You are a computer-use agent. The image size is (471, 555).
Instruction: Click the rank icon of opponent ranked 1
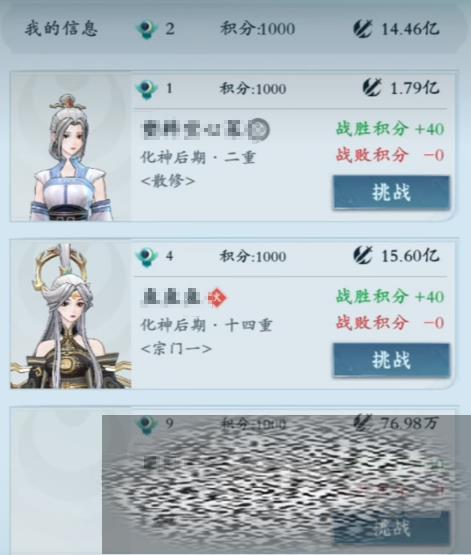click(147, 89)
